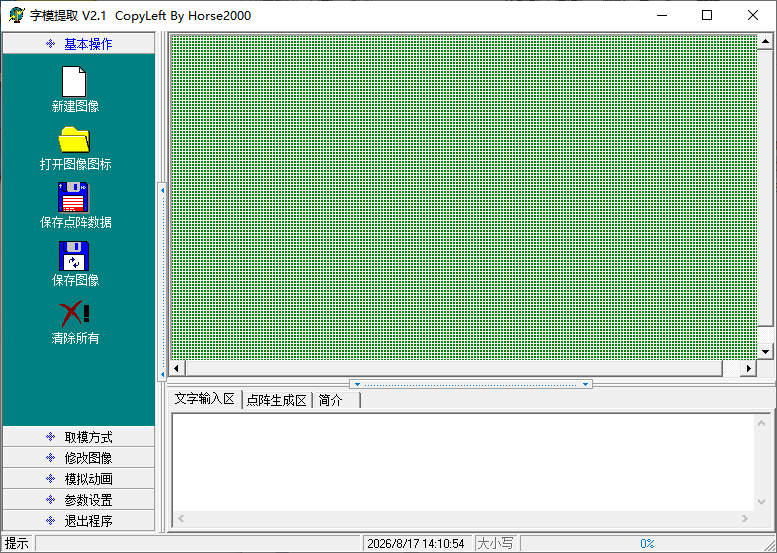Click the vertical splitter left arrow handle
This screenshot has height=553, width=777.
coord(162,281)
